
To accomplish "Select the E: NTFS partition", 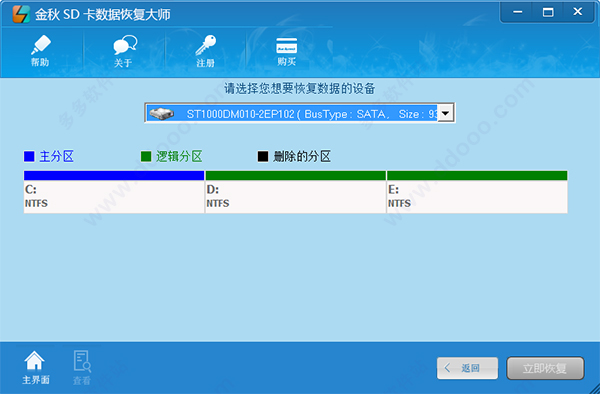I will coord(477,197).
